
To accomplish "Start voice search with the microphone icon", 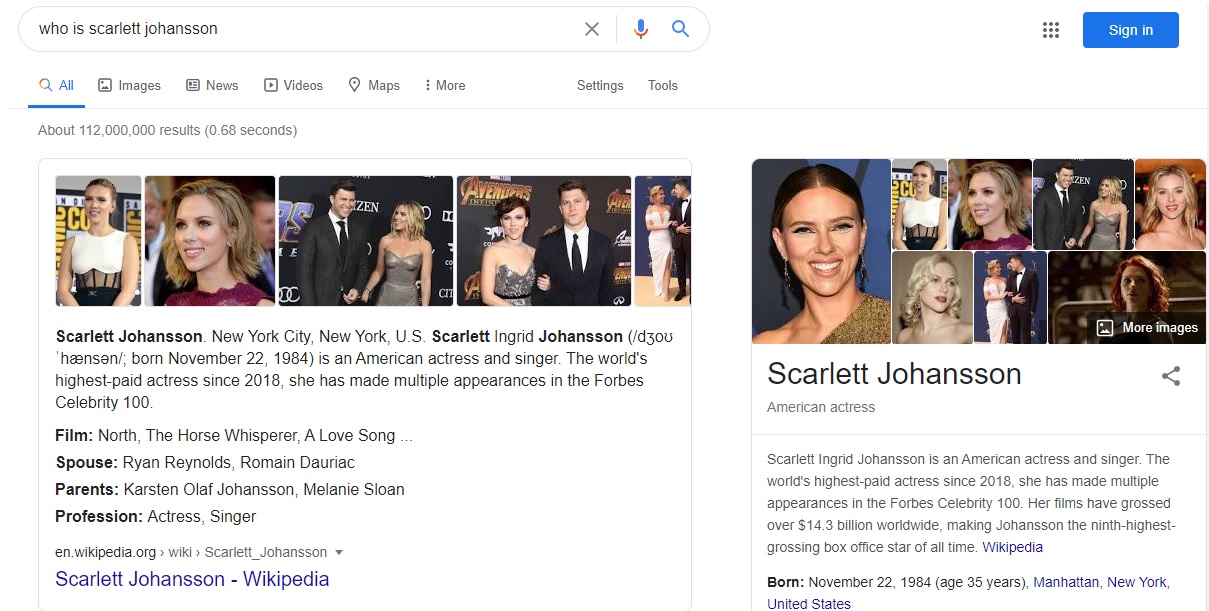I will coord(641,29).
